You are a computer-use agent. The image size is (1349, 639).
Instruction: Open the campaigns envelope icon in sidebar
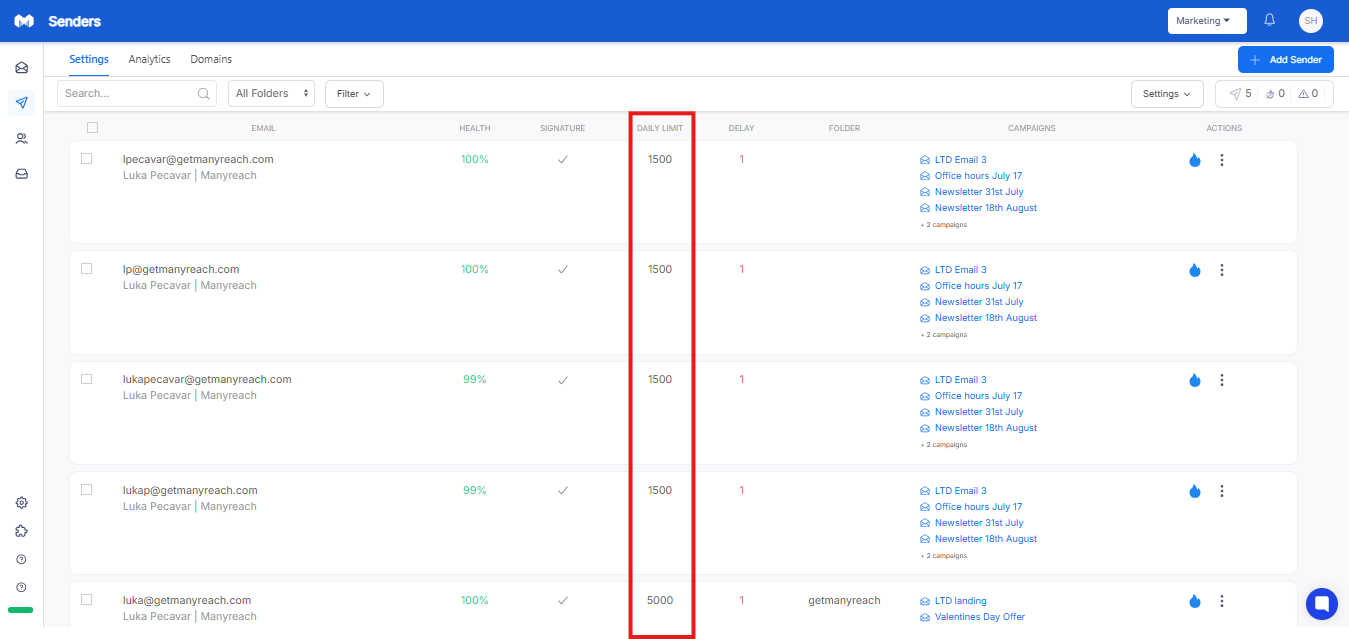pos(22,68)
